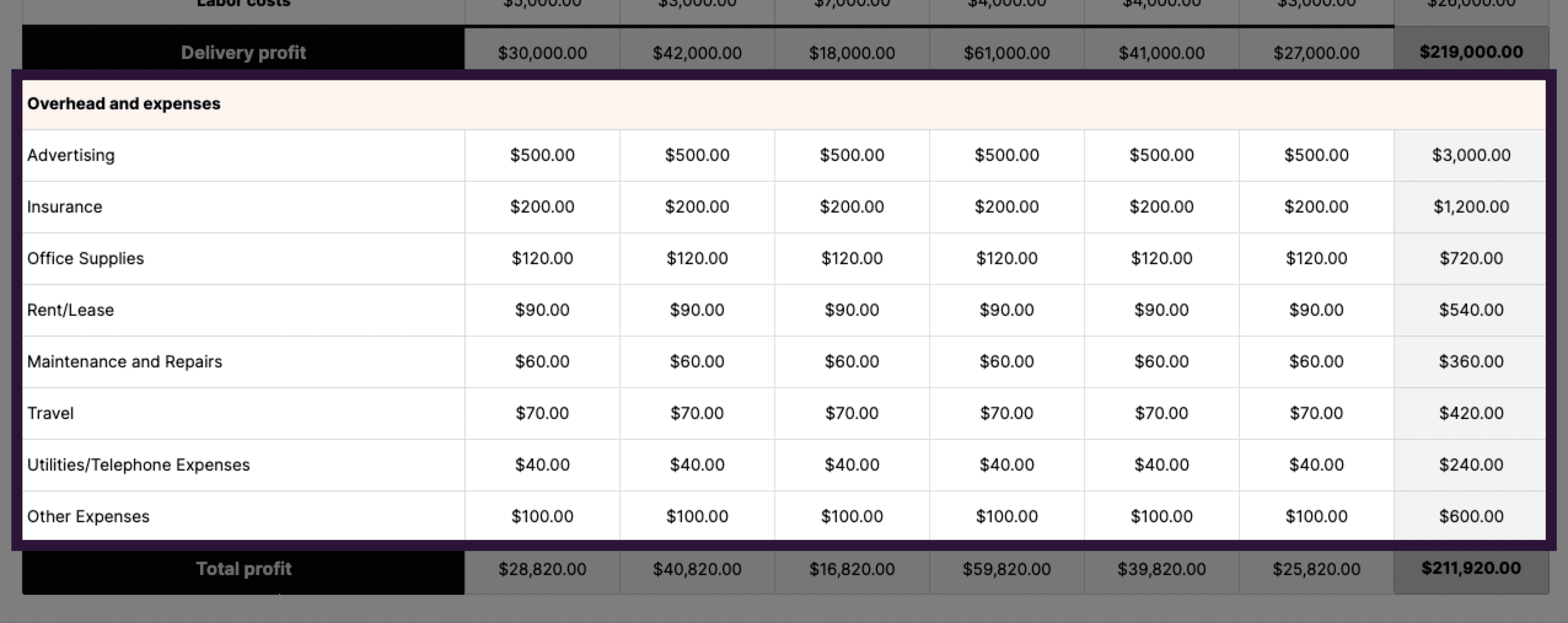Select the Total profit grand total $211,920.00
Image resolution: width=1568 pixels, height=623 pixels.
pyautogui.click(x=1471, y=568)
